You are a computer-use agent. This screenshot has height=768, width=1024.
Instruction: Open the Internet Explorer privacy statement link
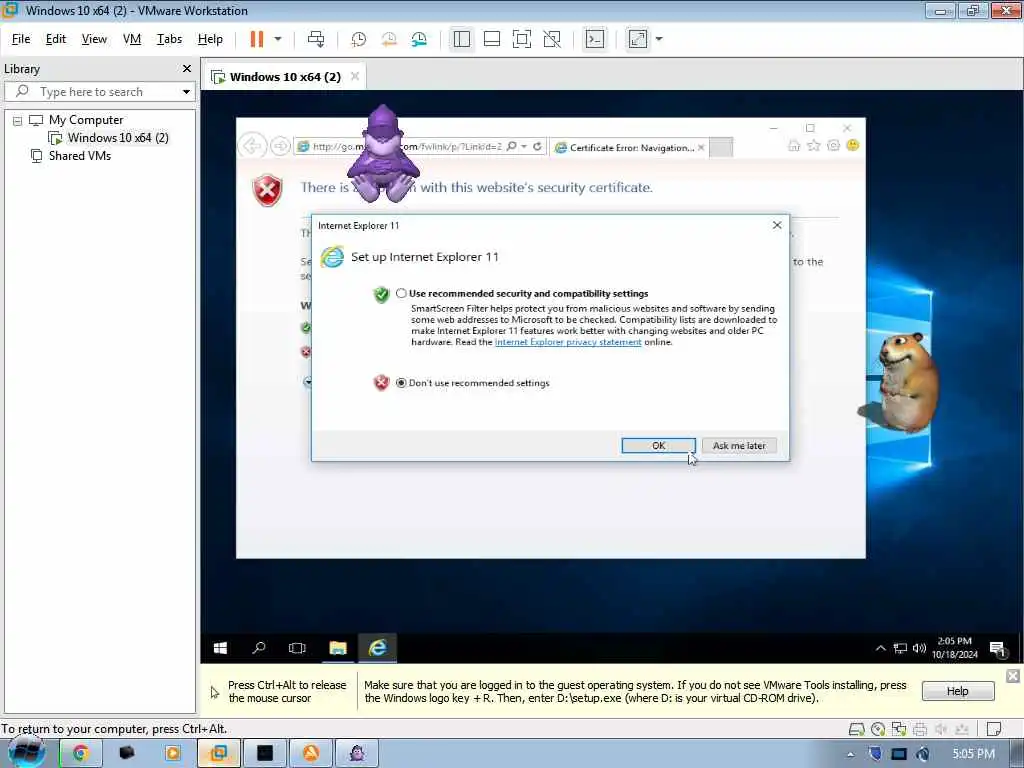pos(568,342)
